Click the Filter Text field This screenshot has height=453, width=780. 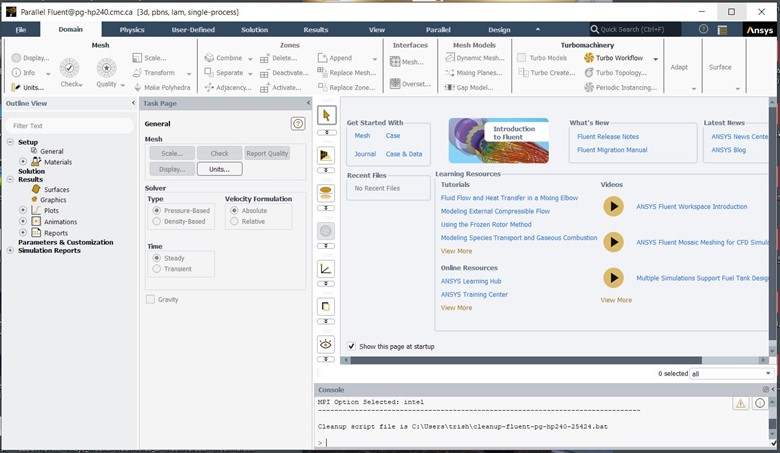tap(70, 126)
